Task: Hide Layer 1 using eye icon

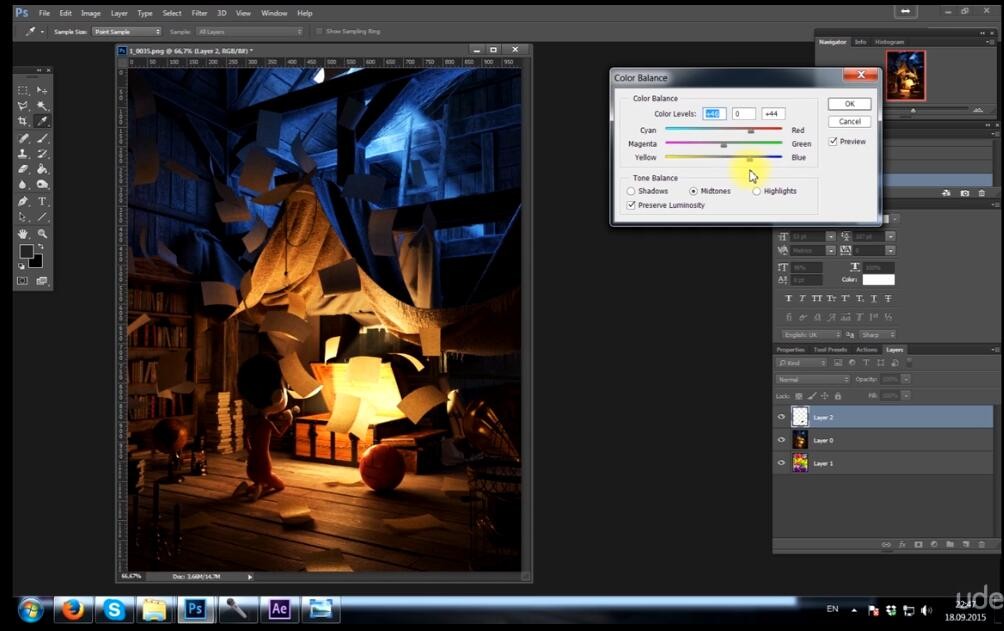Action: [x=781, y=463]
